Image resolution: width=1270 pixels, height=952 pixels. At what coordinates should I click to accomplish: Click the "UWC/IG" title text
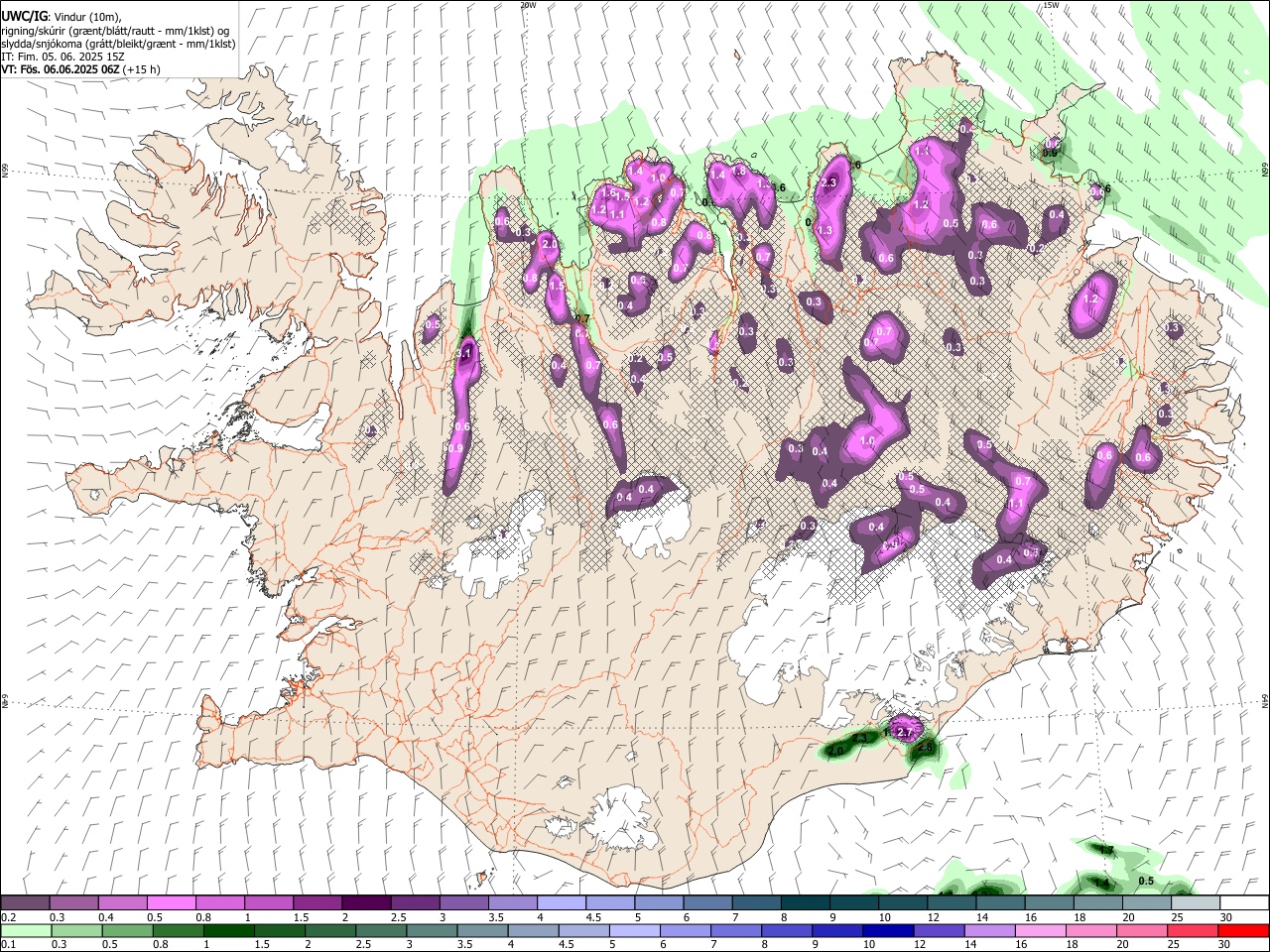coord(24,17)
